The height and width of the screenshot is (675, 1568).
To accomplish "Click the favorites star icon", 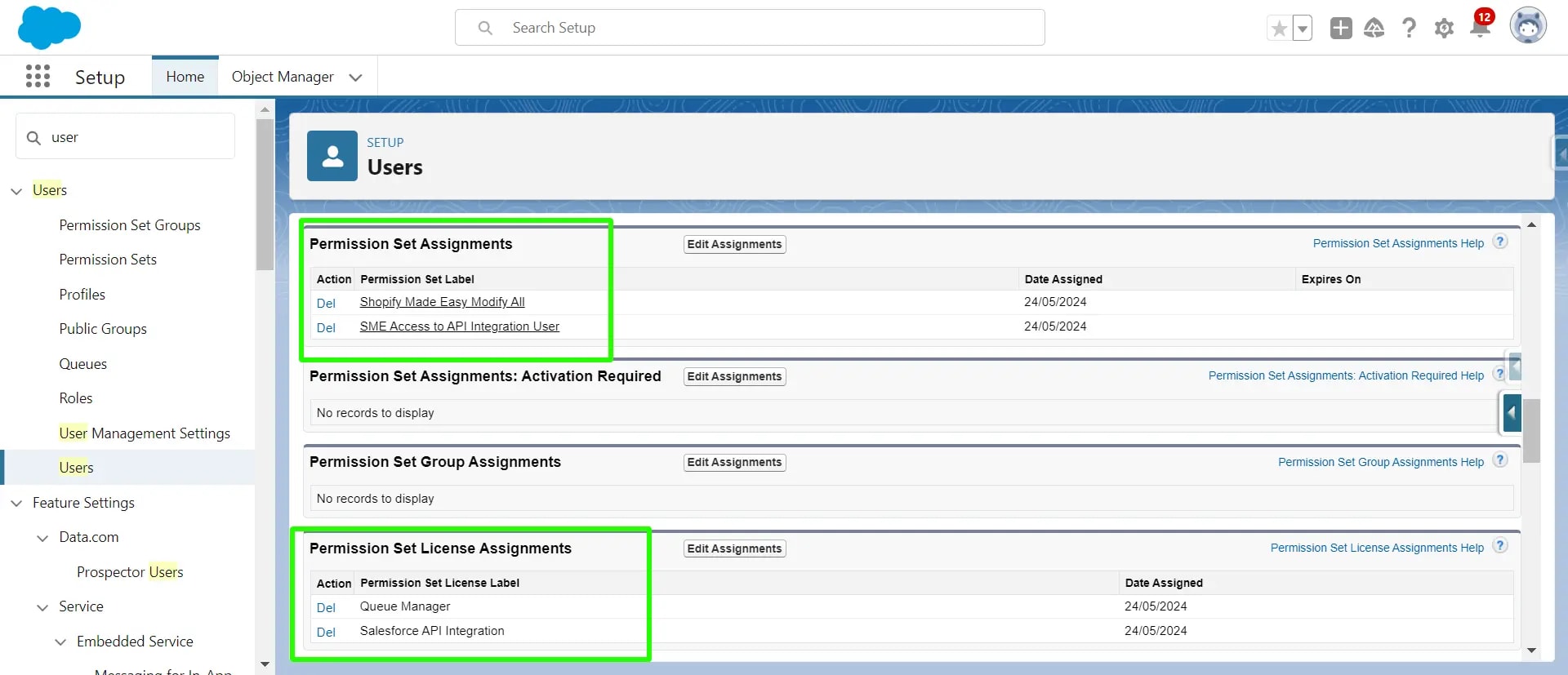I will click(x=1279, y=29).
